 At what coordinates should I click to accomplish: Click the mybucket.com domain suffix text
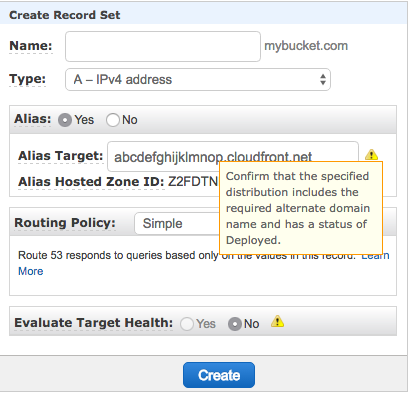point(306,46)
